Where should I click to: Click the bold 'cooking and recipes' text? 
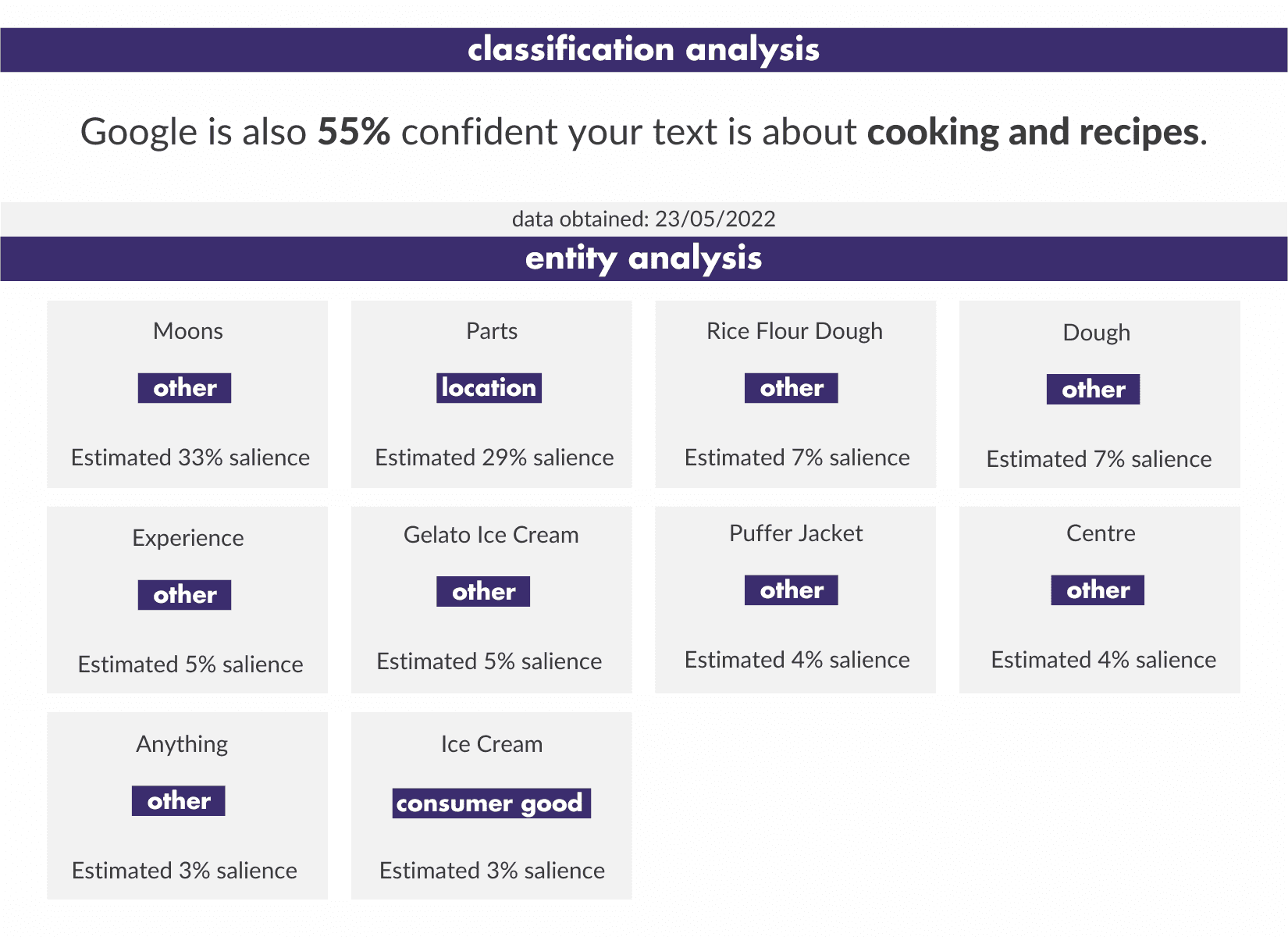point(1033,132)
